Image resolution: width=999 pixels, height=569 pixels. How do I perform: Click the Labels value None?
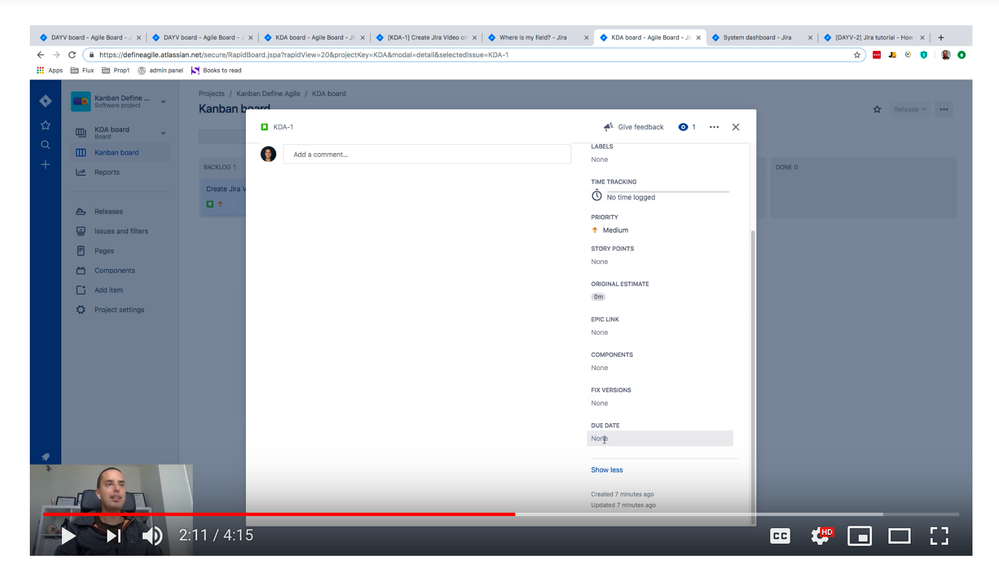(600, 159)
